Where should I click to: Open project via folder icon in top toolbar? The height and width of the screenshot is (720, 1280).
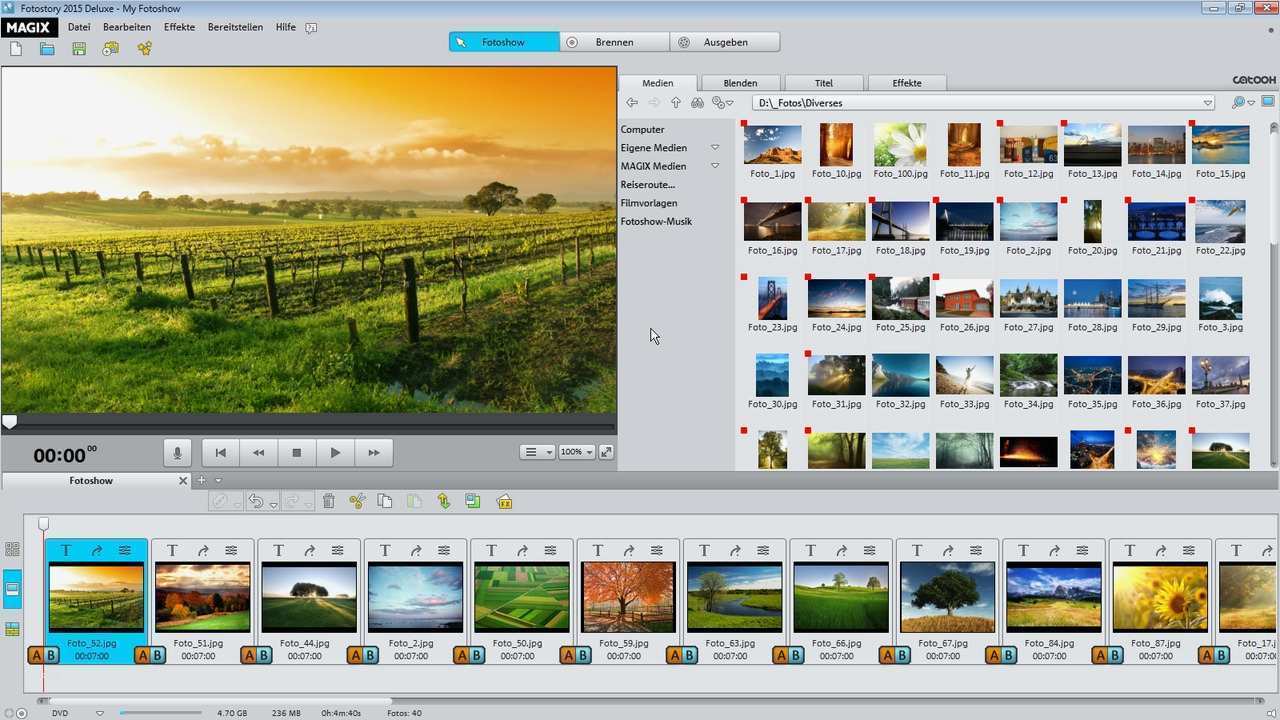47,49
